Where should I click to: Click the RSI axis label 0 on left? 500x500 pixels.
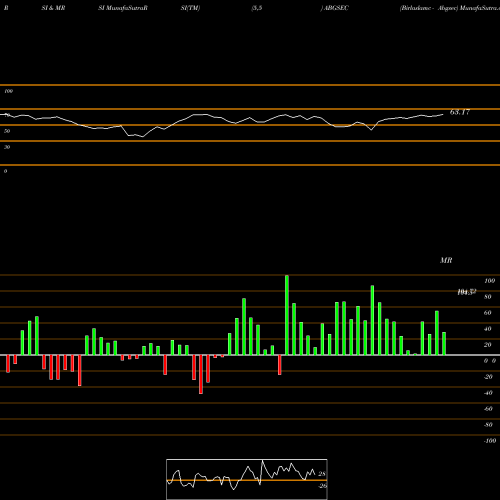[x=5, y=171]
